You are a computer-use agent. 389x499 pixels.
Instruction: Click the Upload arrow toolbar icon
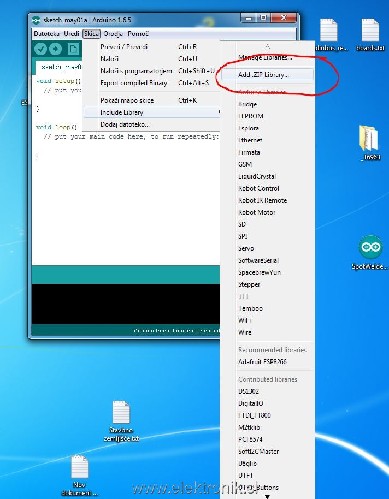(x=55, y=49)
